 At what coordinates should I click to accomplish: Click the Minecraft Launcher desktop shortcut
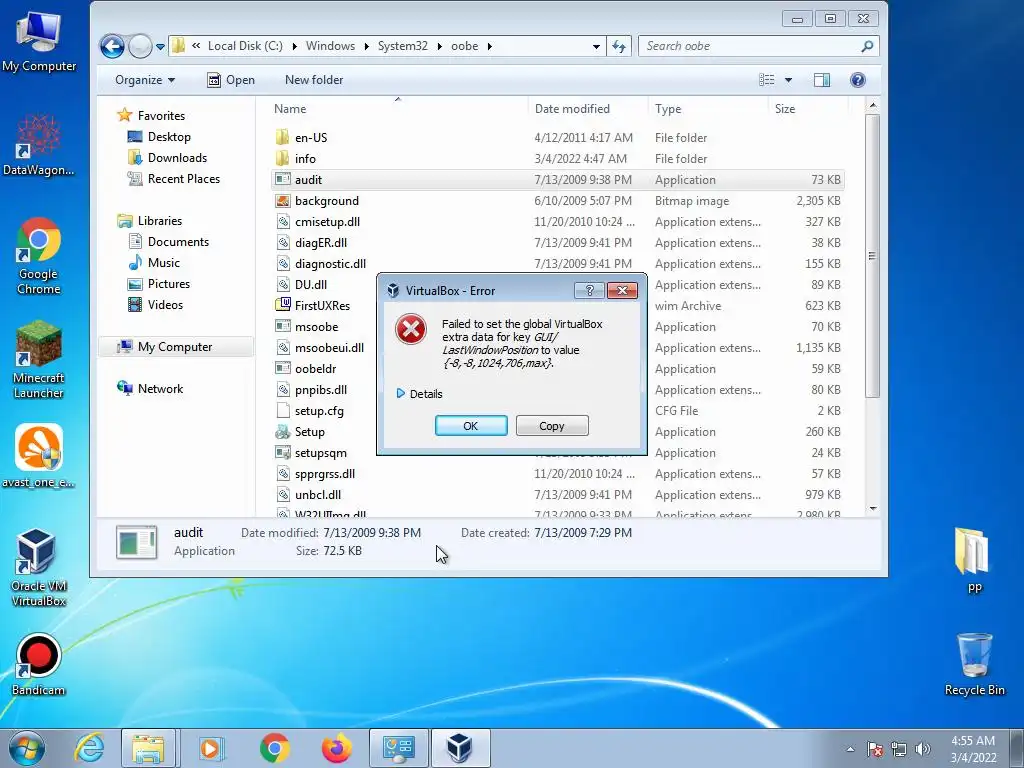[39, 359]
